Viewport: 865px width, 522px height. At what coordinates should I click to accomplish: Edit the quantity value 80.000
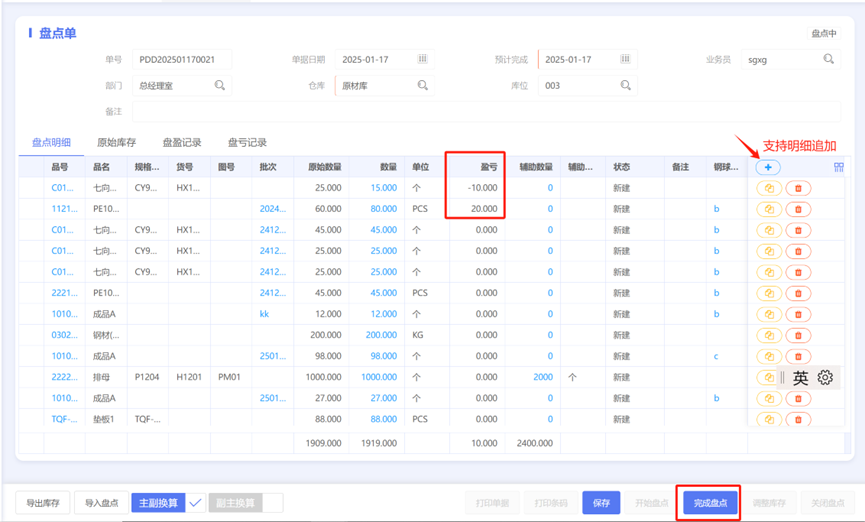tap(383, 209)
